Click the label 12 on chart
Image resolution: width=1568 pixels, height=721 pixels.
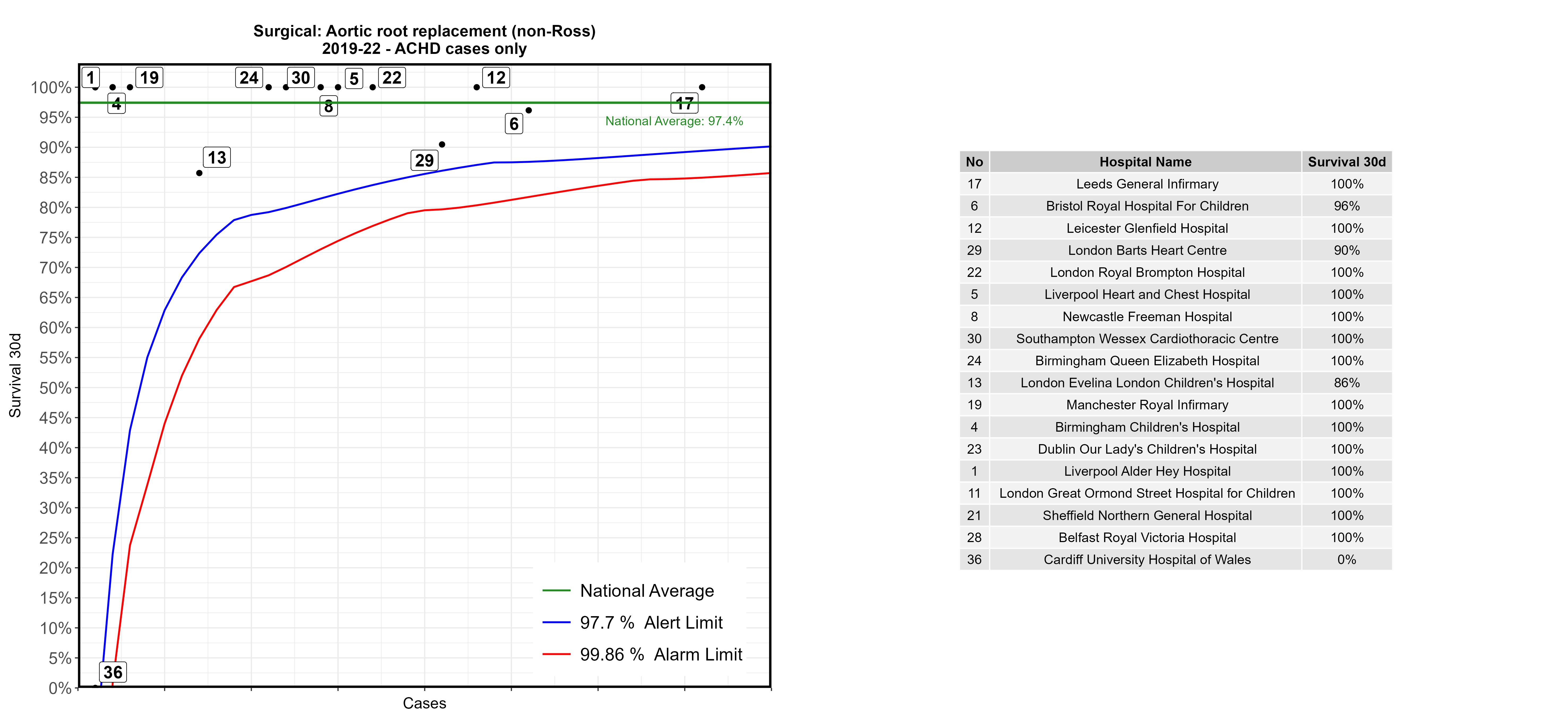[x=495, y=78]
